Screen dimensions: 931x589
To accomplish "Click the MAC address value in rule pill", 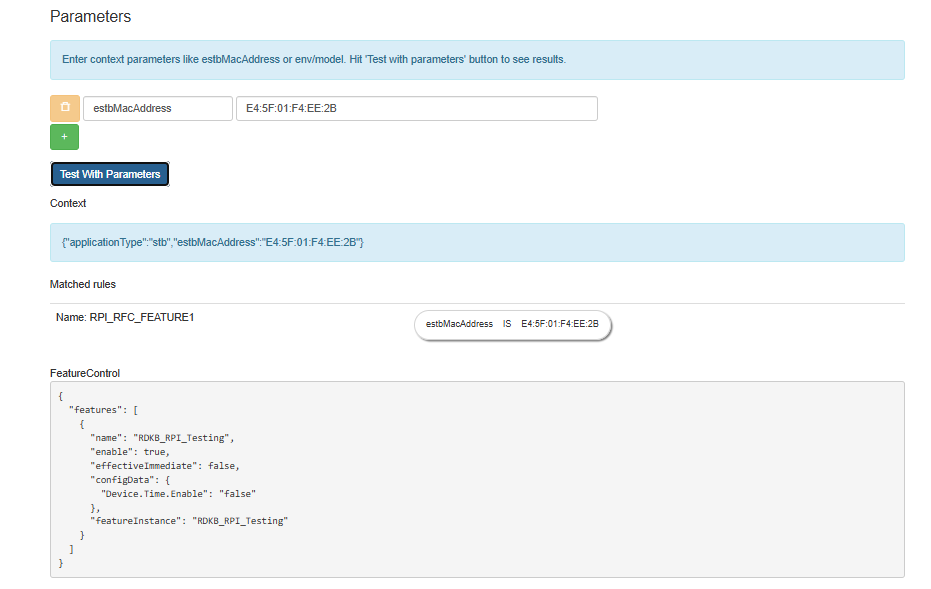I will click(559, 324).
